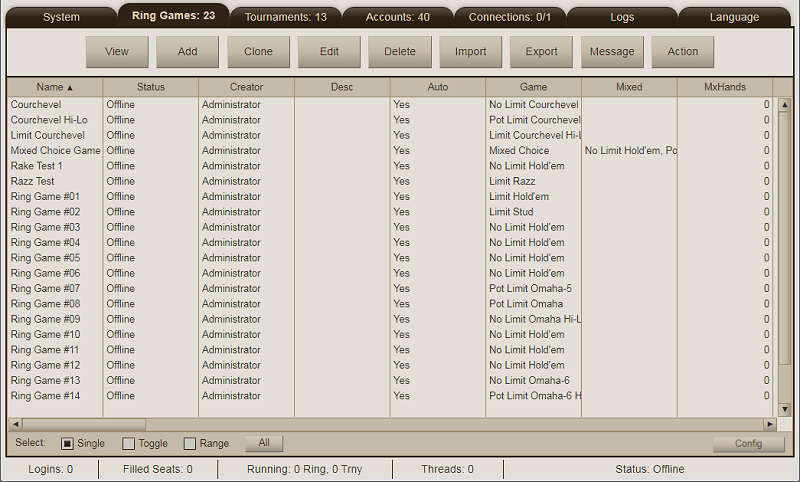Click the All selection button
Image resolution: width=800 pixels, height=482 pixels.
coord(264,443)
